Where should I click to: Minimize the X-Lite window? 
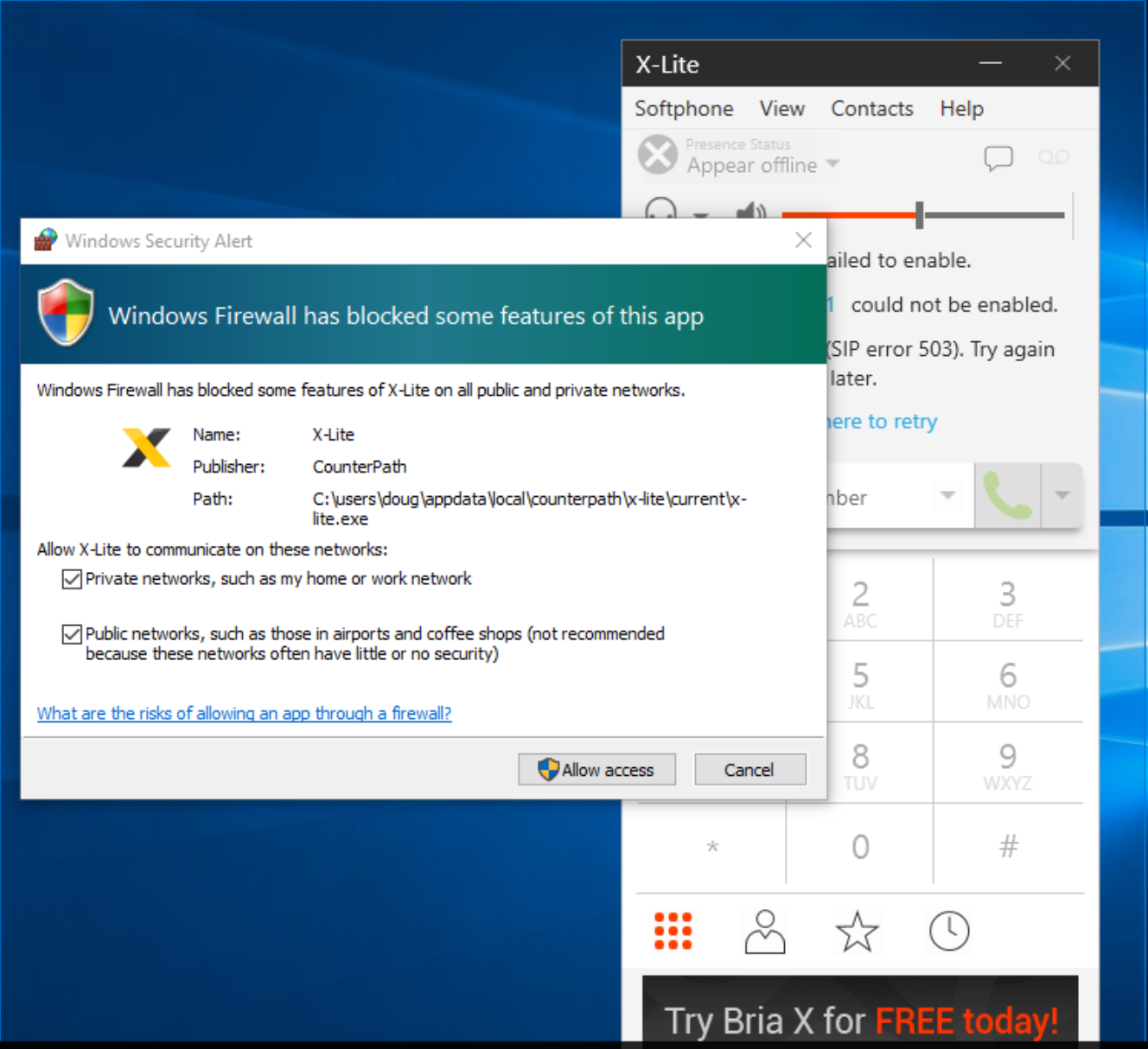(x=991, y=63)
